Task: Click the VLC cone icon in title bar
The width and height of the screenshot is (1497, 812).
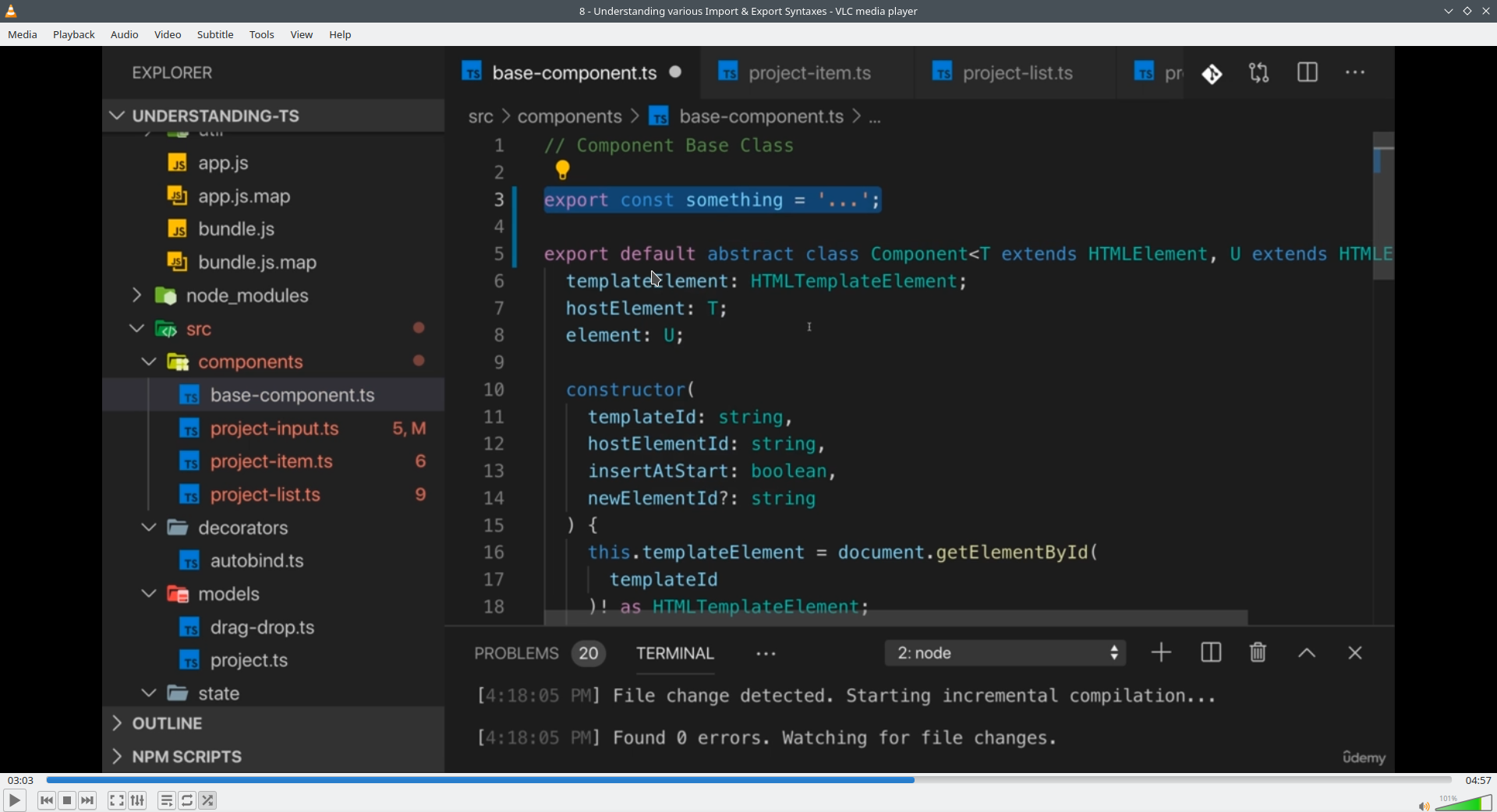Action: [11, 11]
